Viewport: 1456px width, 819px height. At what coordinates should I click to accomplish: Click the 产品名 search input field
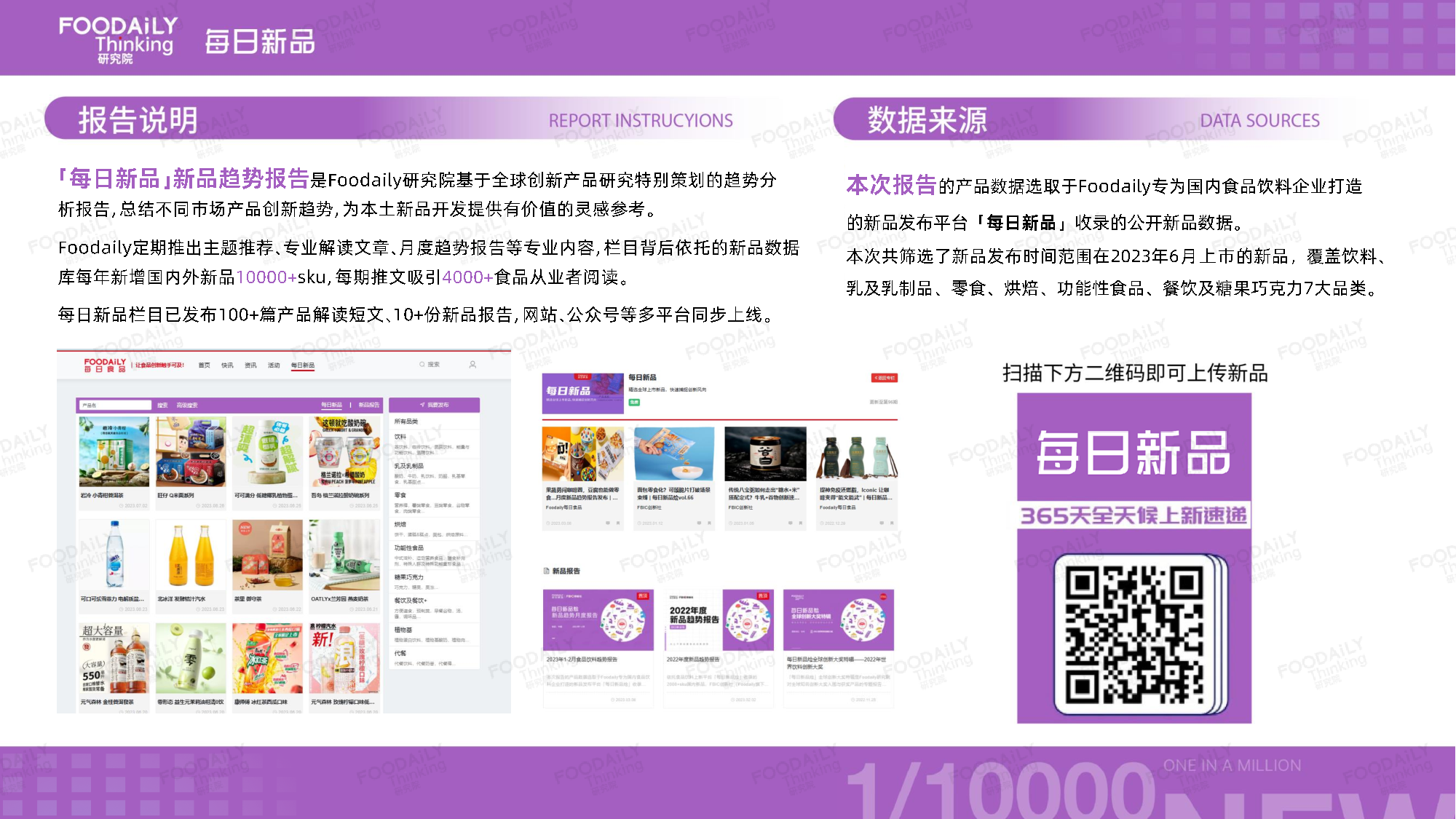tap(114, 405)
